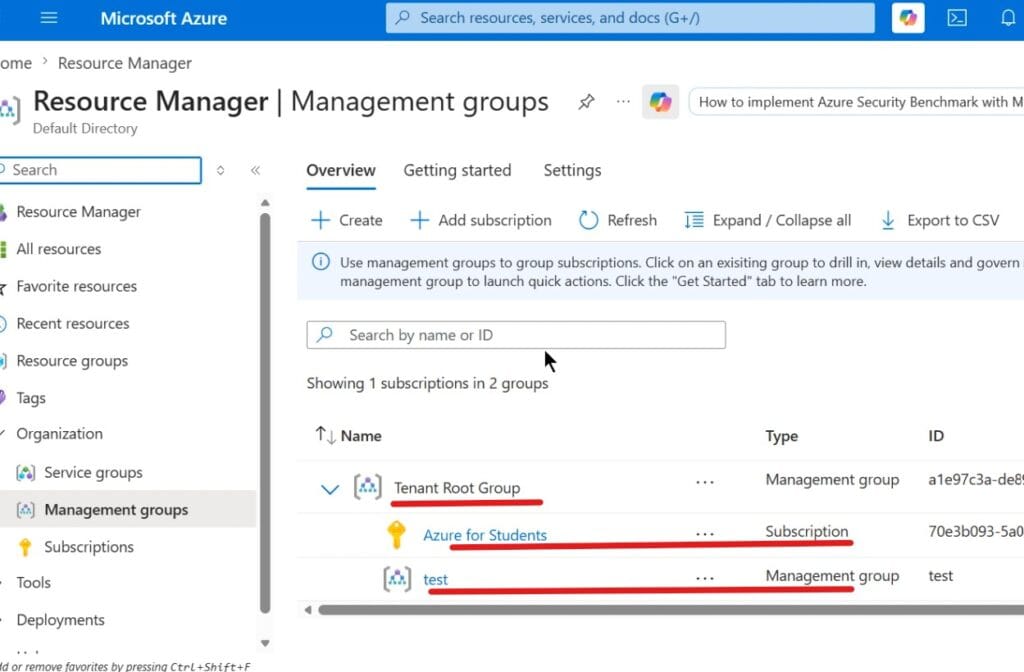Click the Microsoft Azure logo text
Screen dimensions: 1024x672
click(163, 18)
